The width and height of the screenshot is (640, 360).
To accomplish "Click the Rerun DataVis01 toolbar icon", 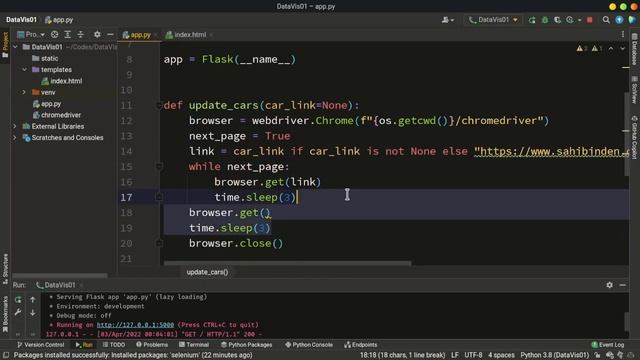I will tap(532, 20).
